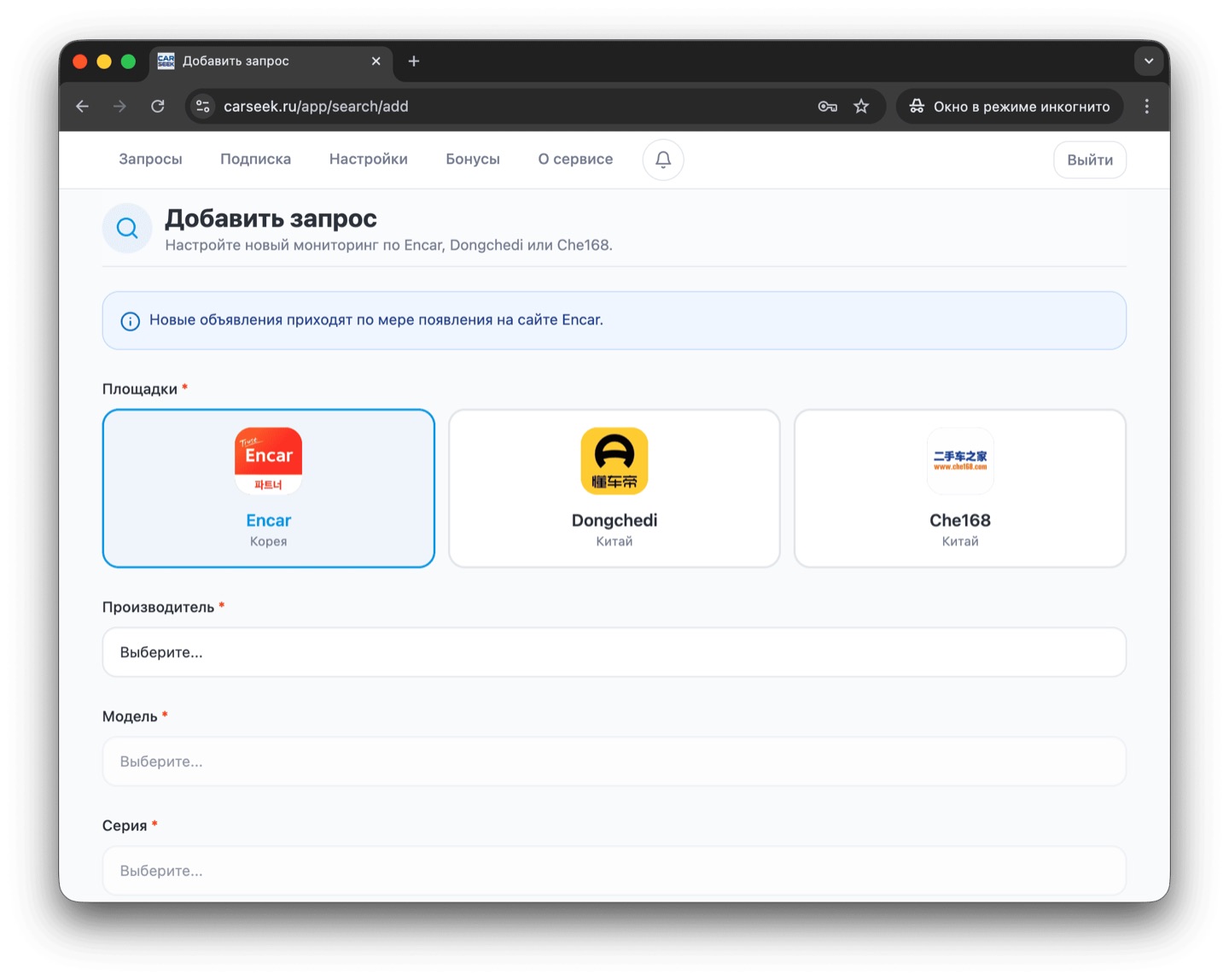
Task: Bookmark this page with the star icon
Action: 861,107
